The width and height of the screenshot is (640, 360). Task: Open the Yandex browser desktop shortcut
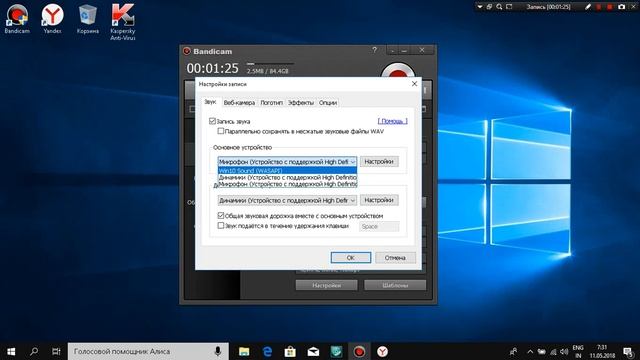coord(52,18)
